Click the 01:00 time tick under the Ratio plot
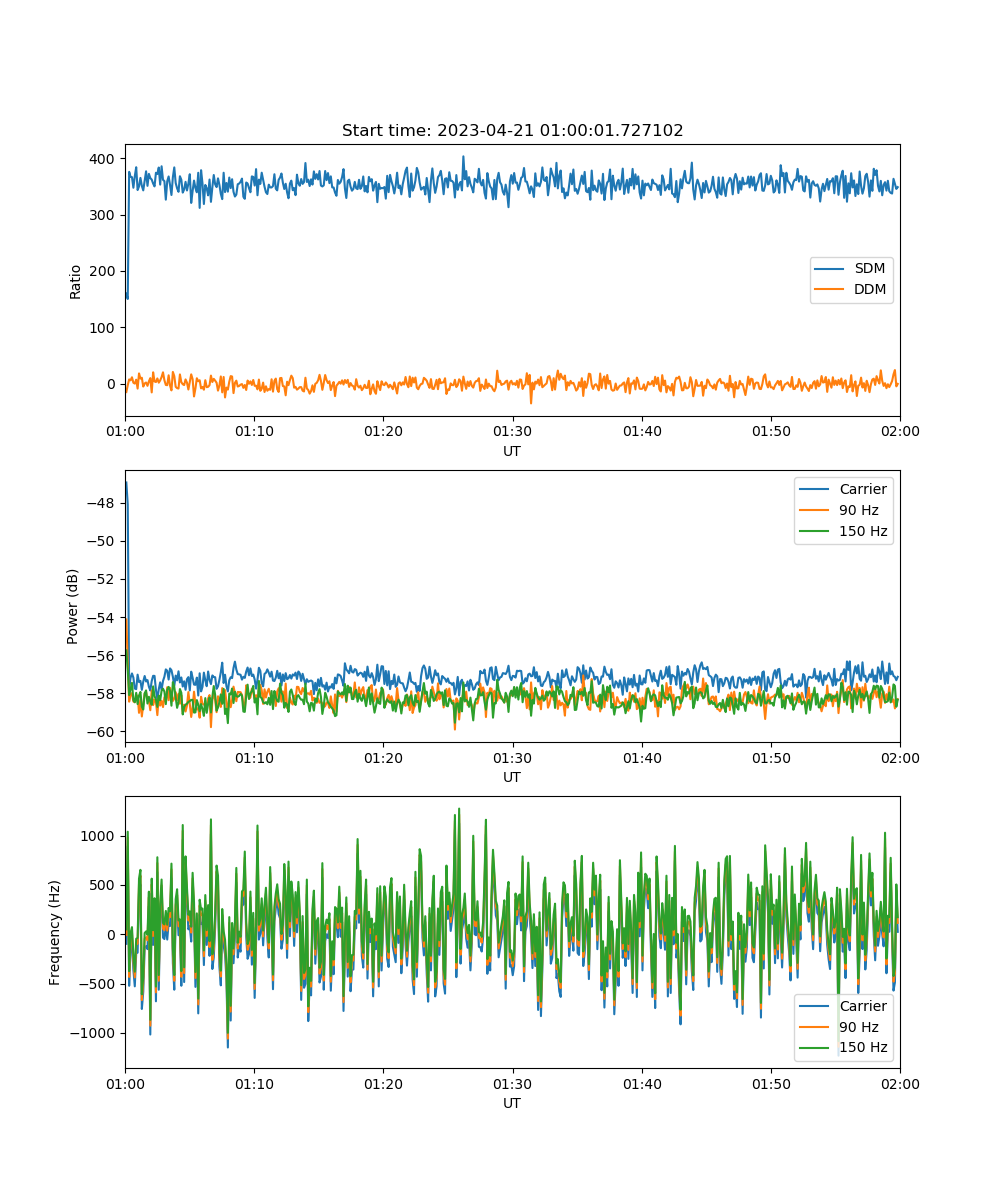Image resolution: width=1000 pixels, height=1200 pixels. point(125,431)
